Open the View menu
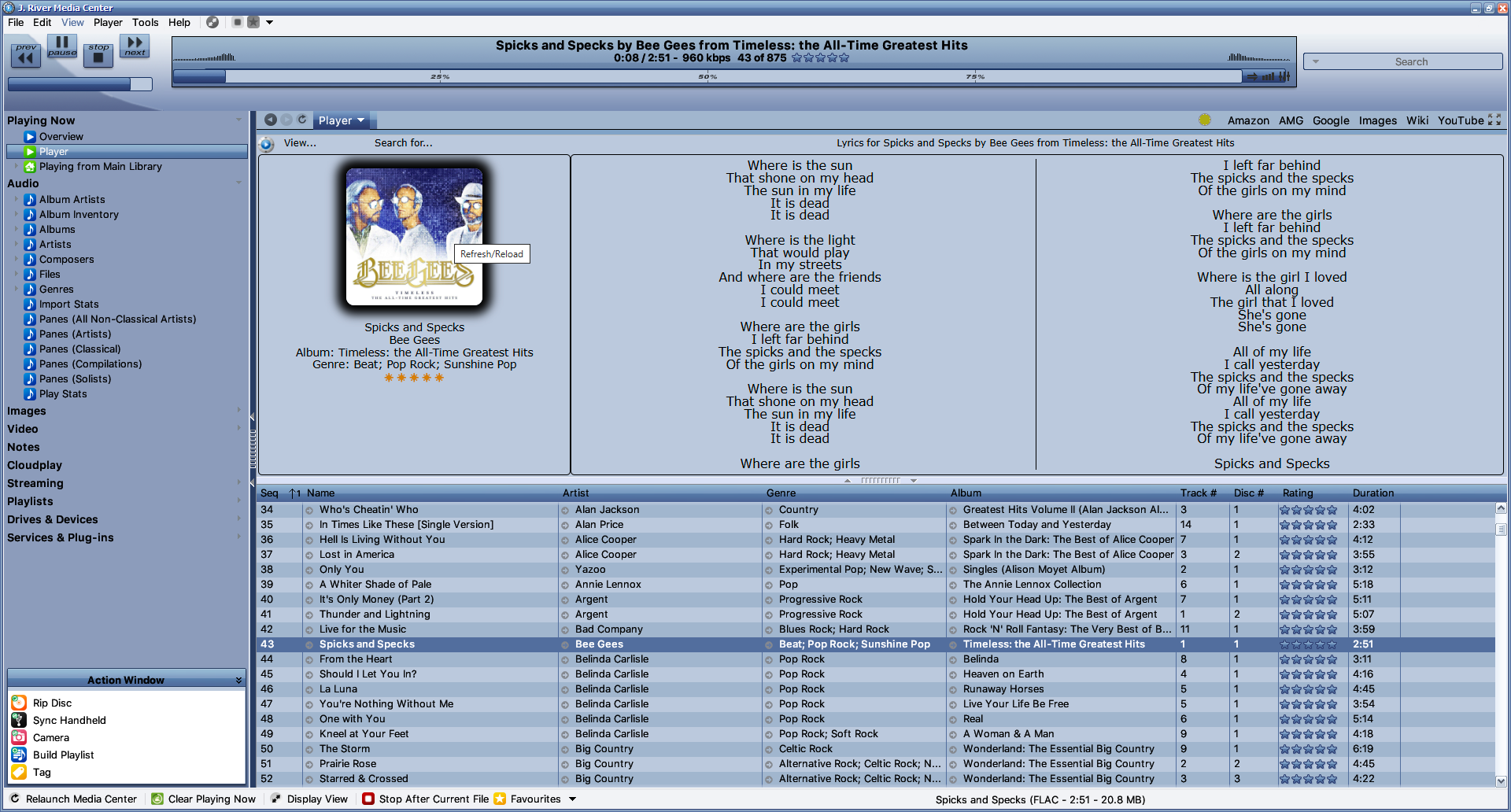Screen dimensions: 1511x812 (x=72, y=22)
